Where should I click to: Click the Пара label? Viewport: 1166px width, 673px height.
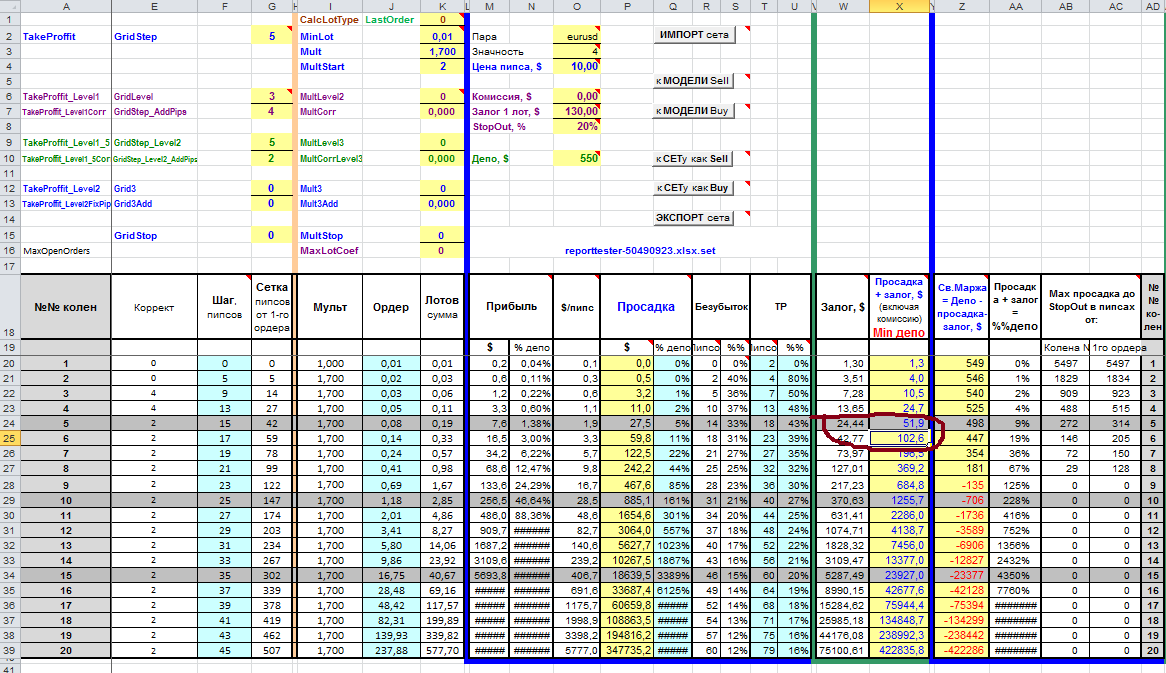click(x=484, y=36)
